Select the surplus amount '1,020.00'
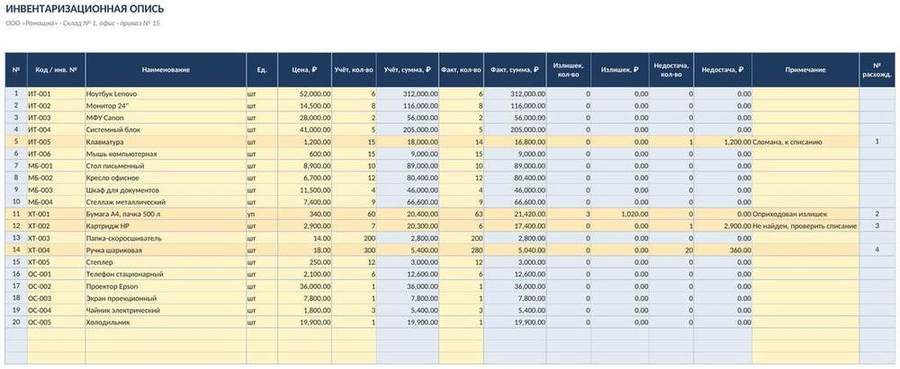900x369 pixels. pos(620,214)
